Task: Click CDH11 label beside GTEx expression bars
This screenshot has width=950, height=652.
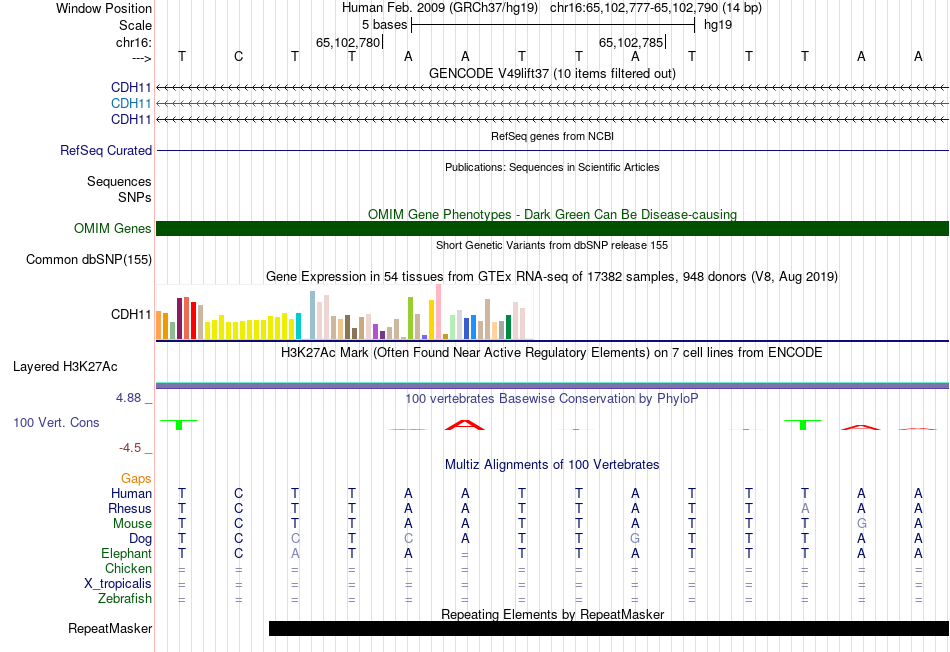Action: point(131,314)
